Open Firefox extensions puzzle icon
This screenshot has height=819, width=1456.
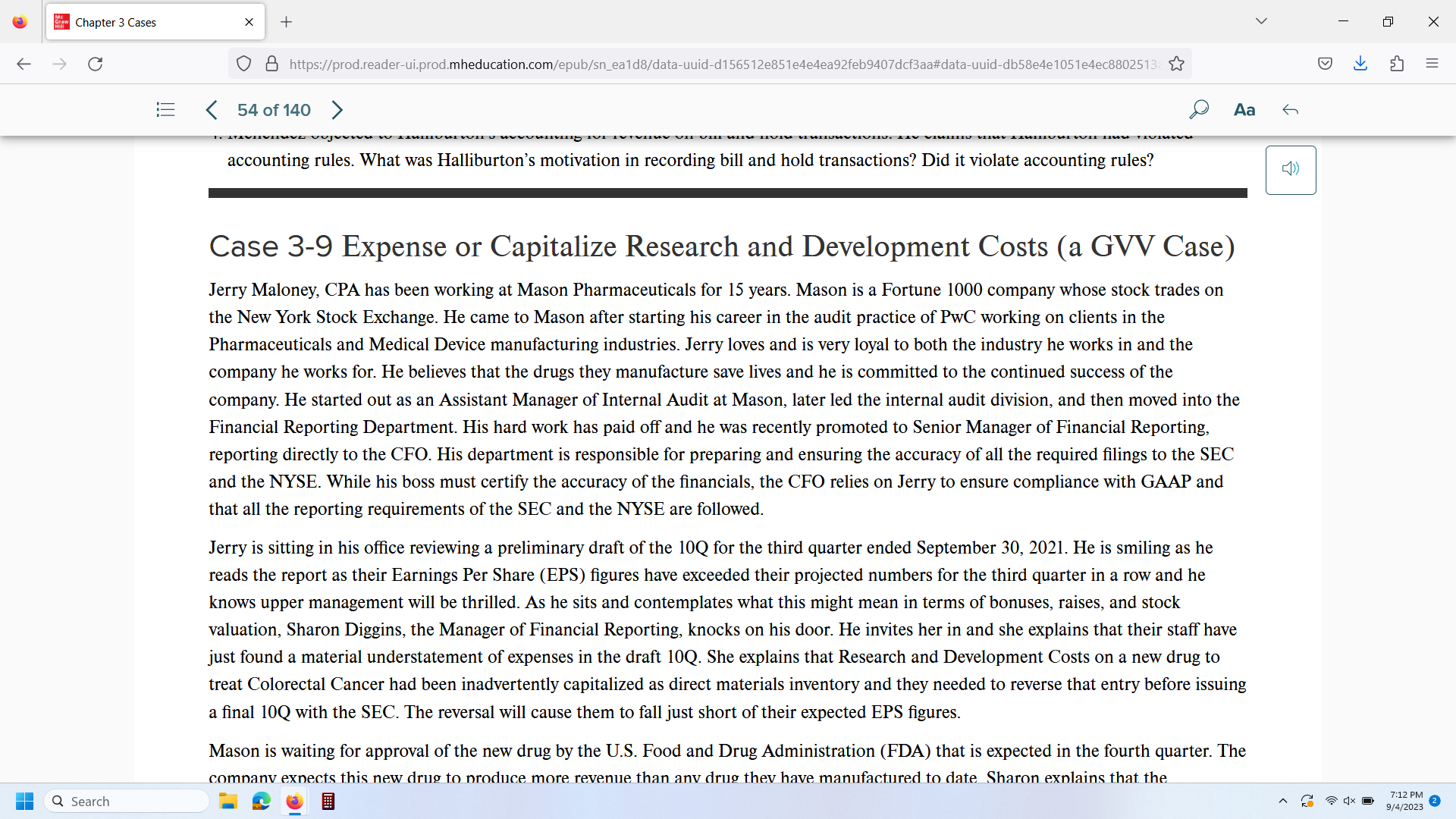point(1397,64)
